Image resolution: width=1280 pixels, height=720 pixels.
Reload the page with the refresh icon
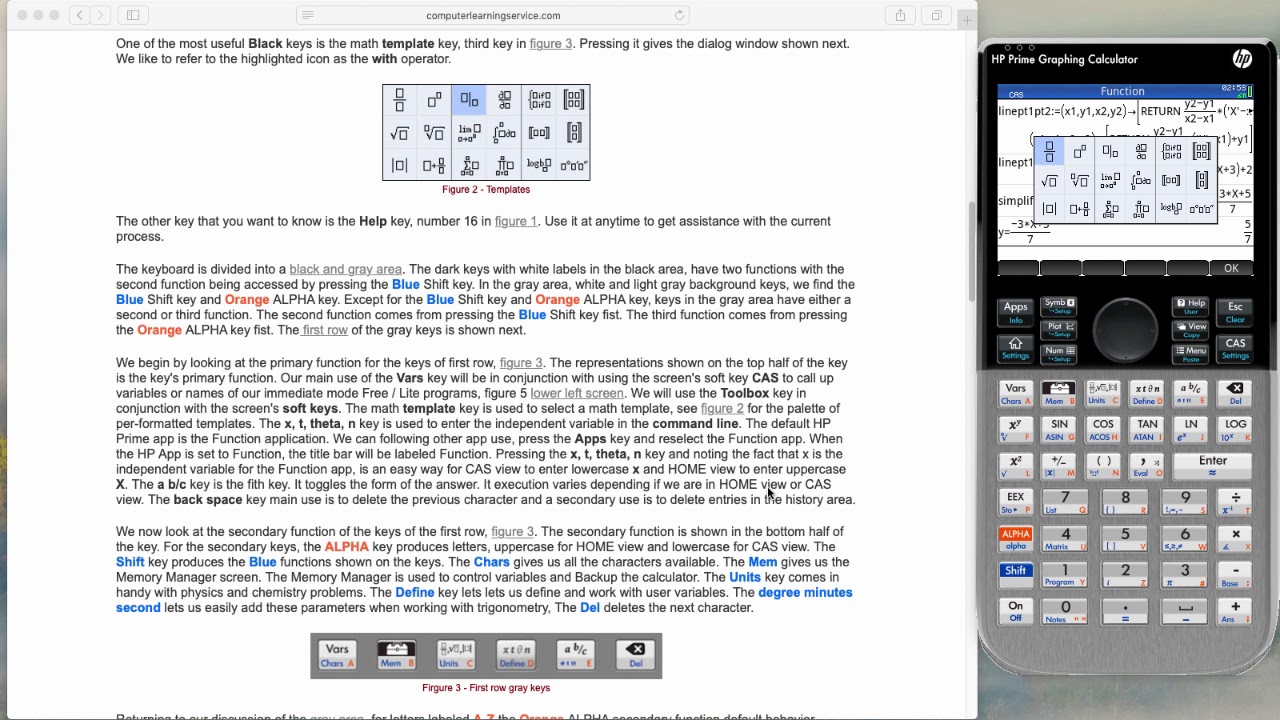679,15
